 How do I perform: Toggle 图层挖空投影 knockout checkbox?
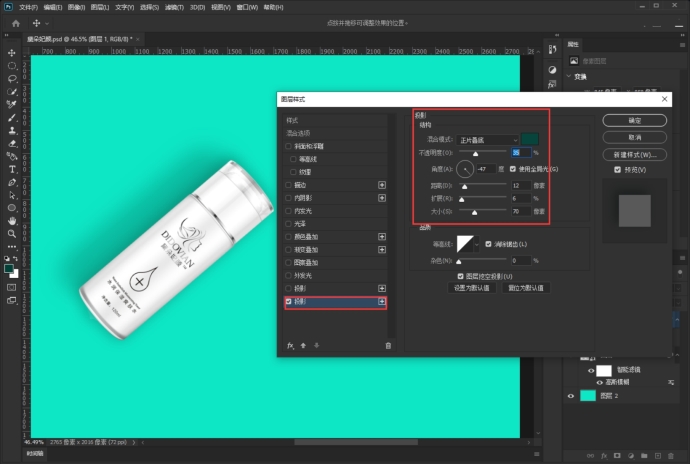(x=460, y=276)
